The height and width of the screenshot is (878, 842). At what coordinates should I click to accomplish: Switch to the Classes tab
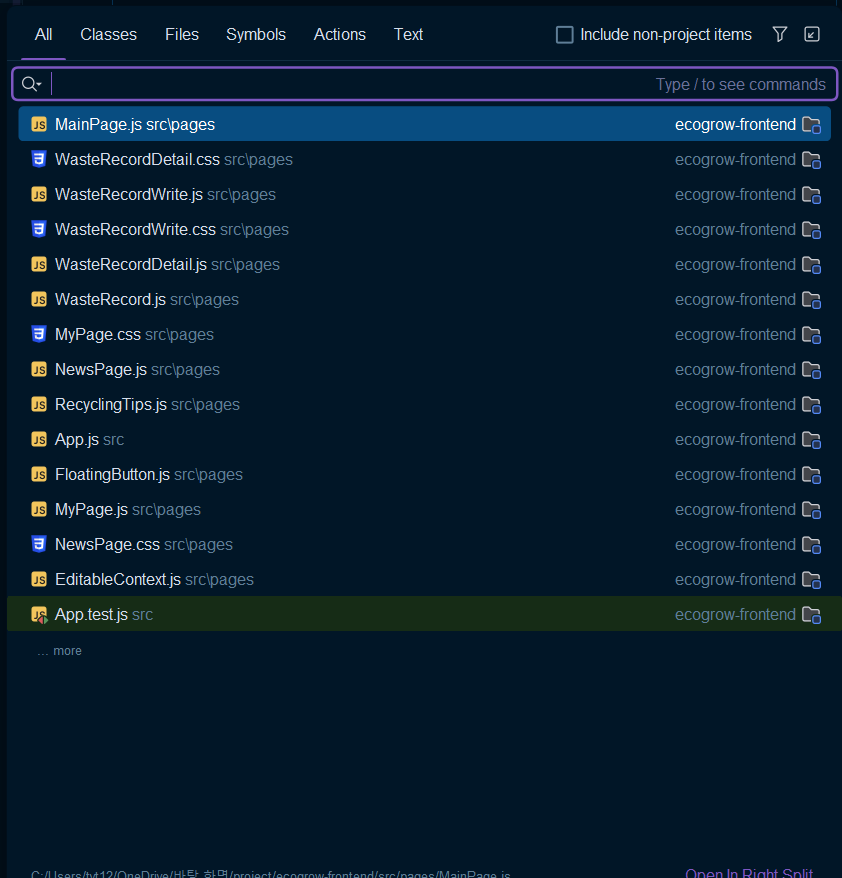click(108, 34)
